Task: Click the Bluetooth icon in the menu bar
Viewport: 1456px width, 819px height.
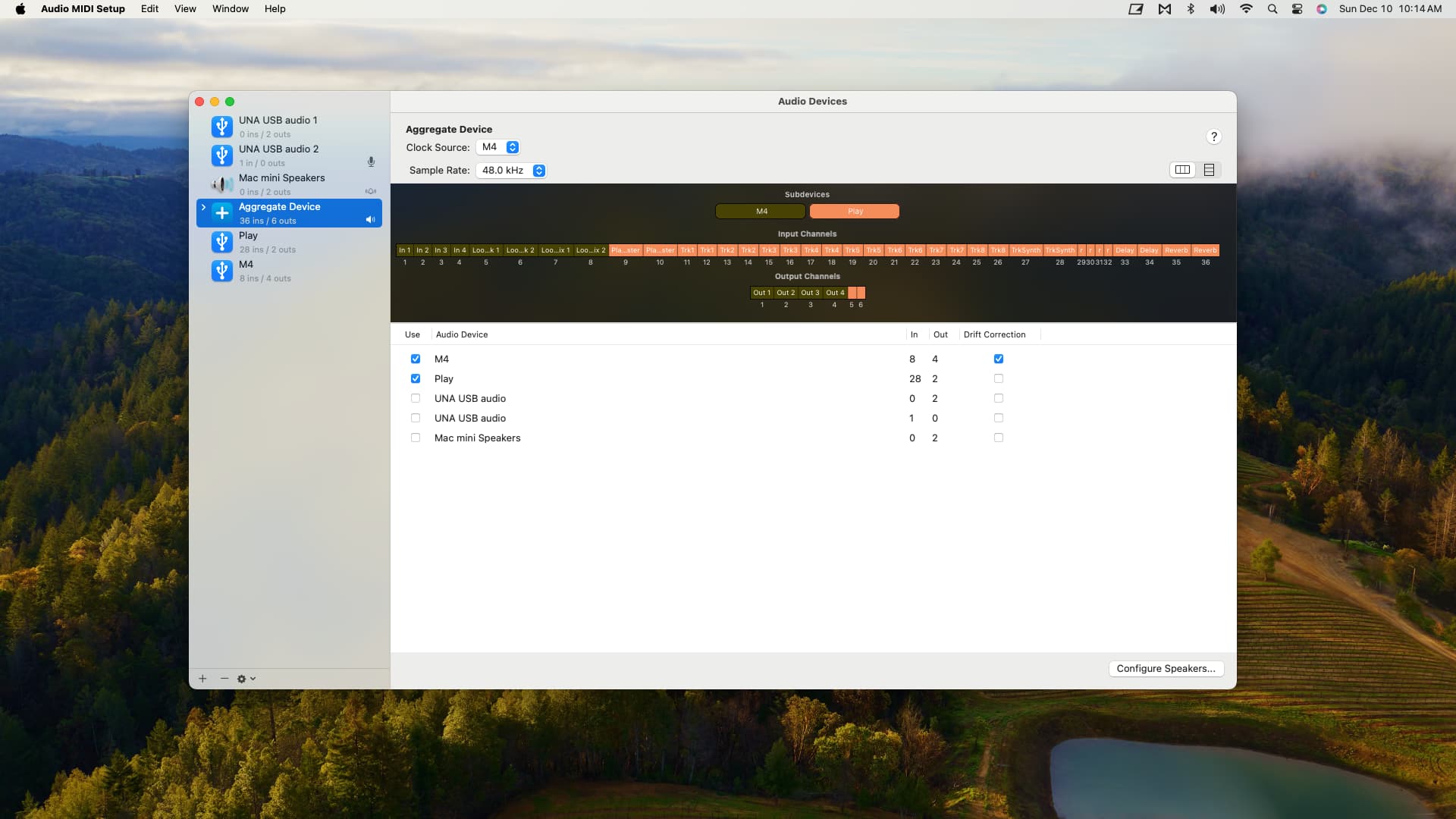Action: click(x=1191, y=9)
